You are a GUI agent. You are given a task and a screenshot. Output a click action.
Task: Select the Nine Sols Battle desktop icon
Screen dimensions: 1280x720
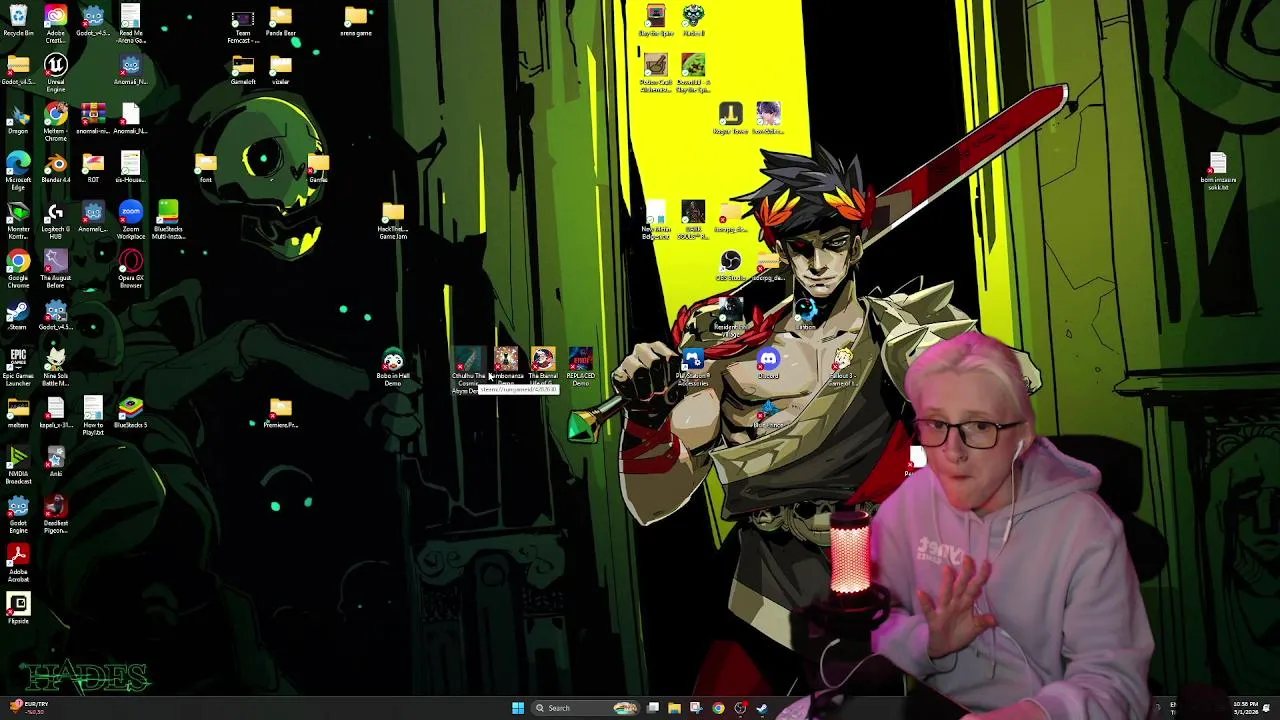56,367
